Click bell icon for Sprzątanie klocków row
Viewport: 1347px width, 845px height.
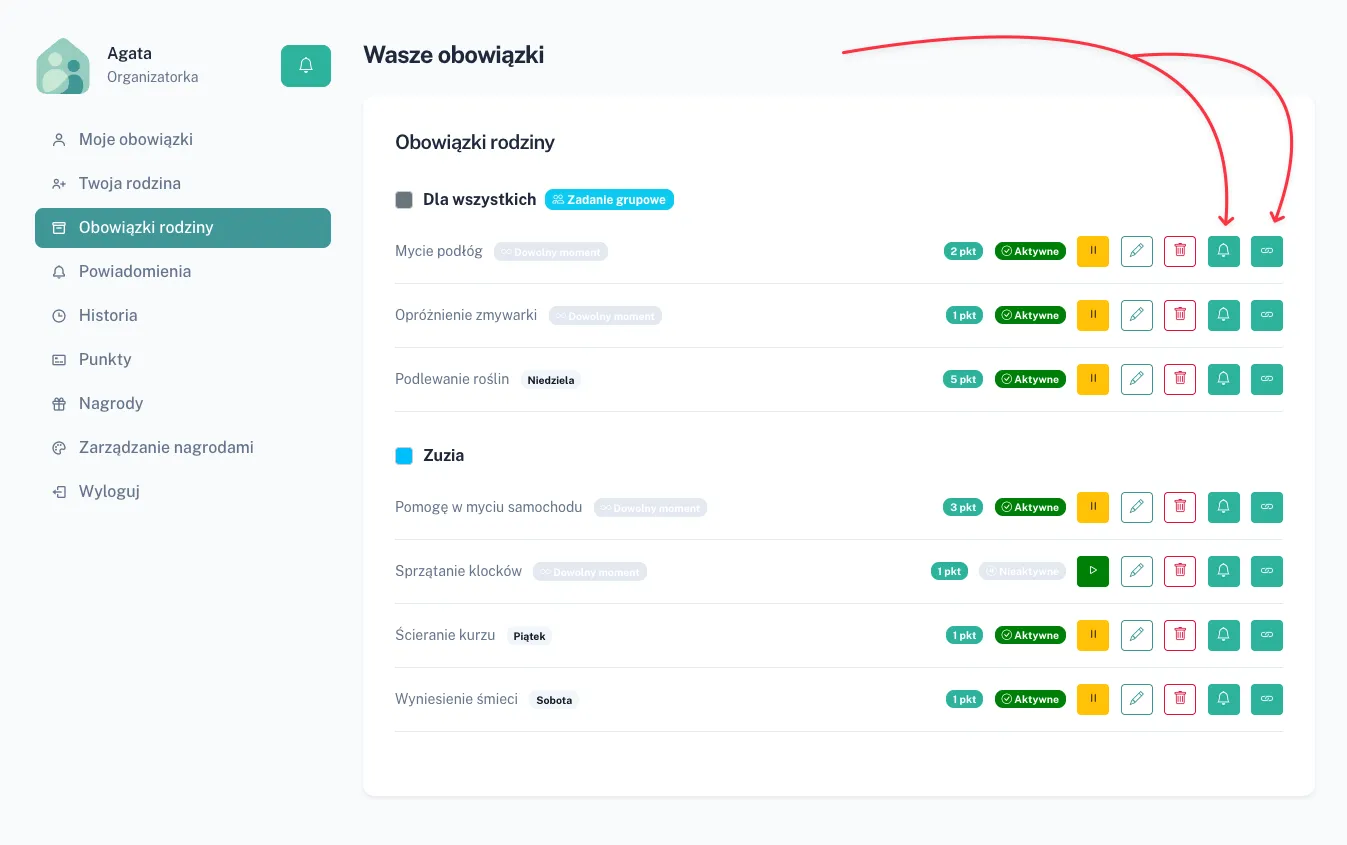click(1223, 572)
